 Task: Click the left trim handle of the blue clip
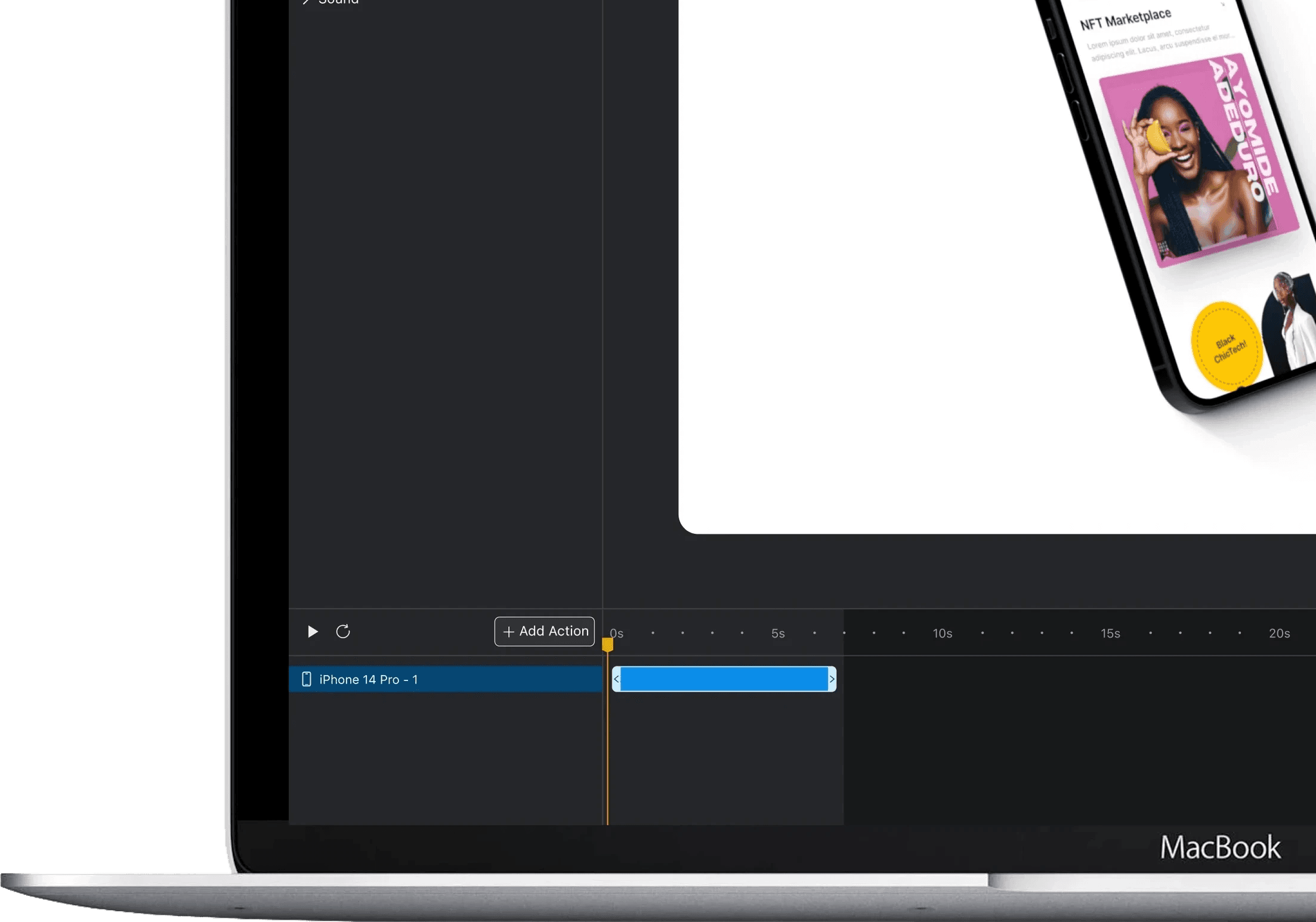pyautogui.click(x=616, y=679)
